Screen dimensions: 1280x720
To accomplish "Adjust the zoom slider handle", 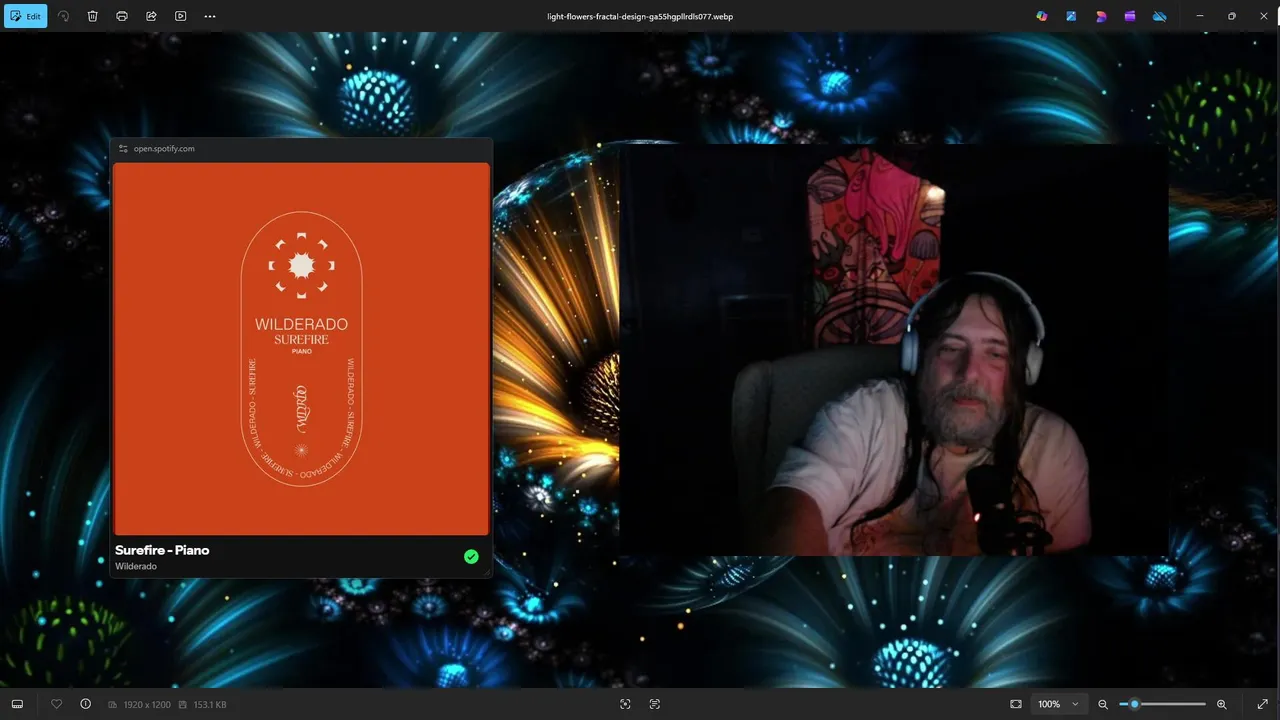I will click(1134, 704).
